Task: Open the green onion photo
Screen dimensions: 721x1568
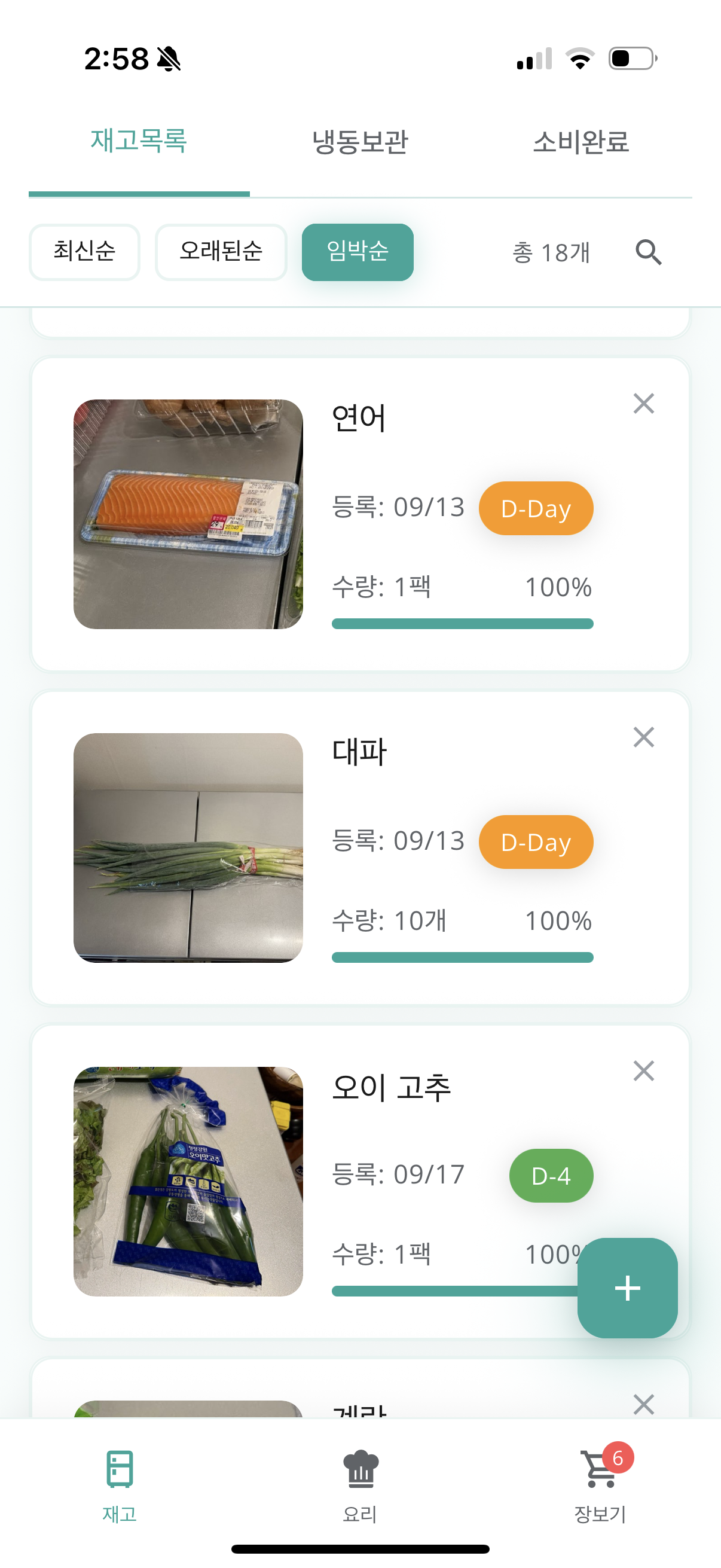Action: (188, 847)
